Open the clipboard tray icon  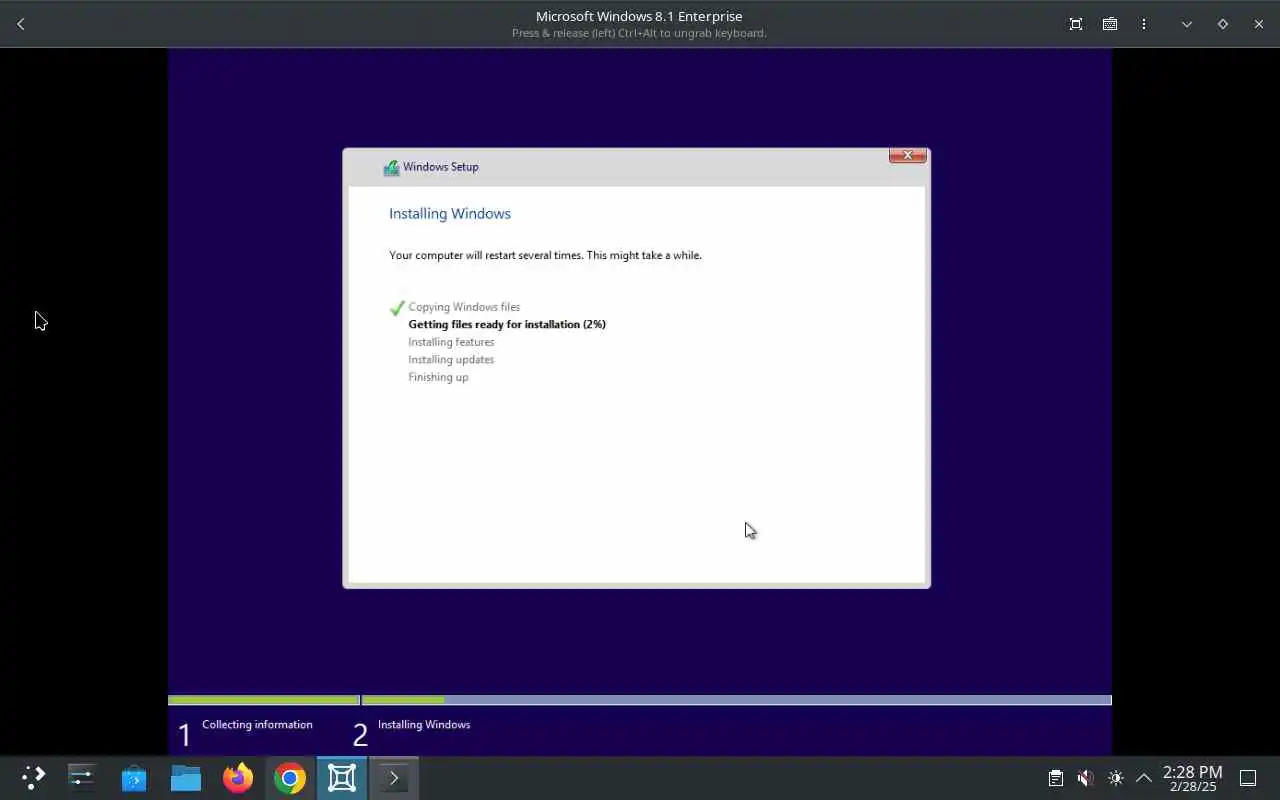point(1056,778)
